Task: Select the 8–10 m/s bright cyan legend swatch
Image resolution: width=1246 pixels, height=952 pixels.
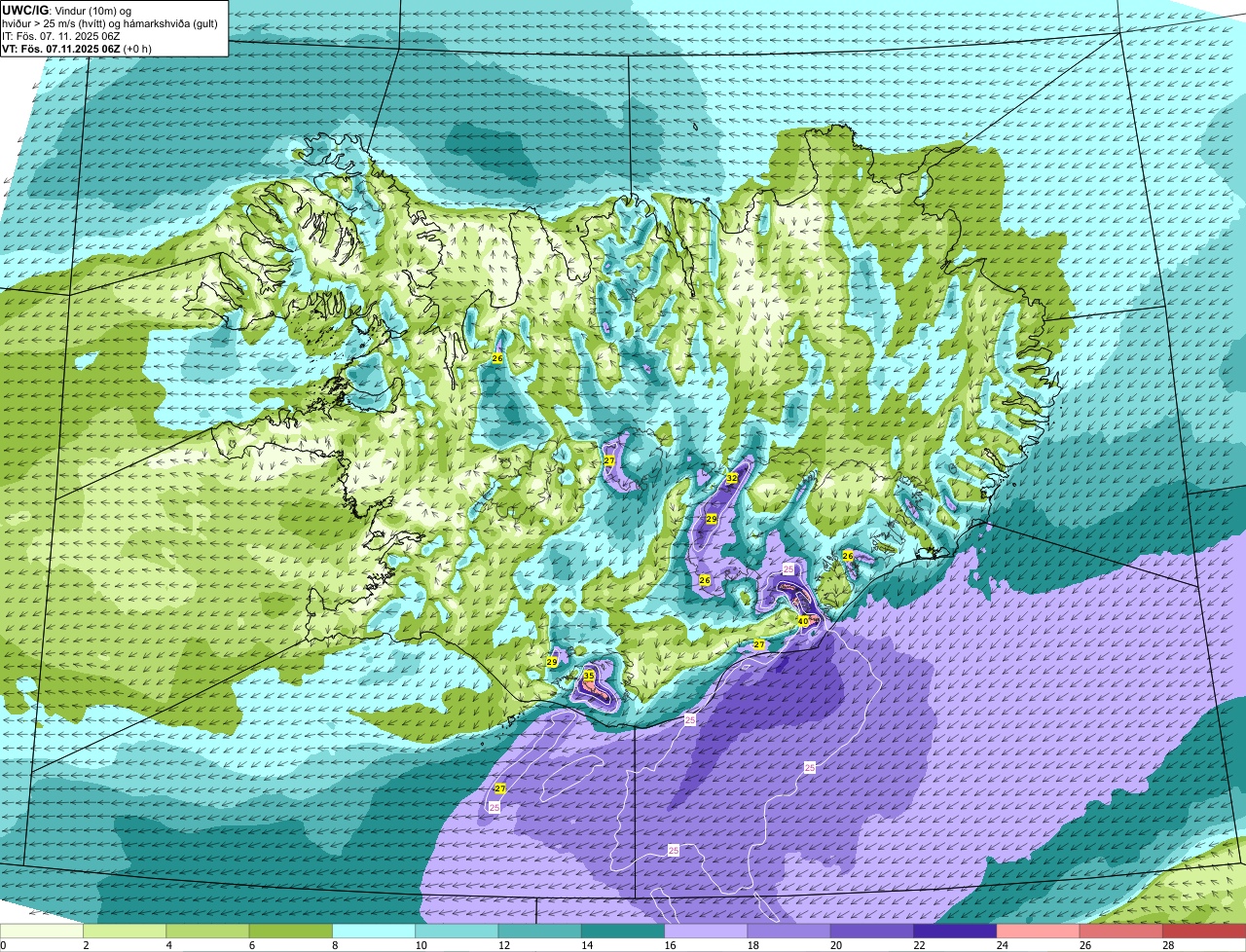Action: pos(374,931)
